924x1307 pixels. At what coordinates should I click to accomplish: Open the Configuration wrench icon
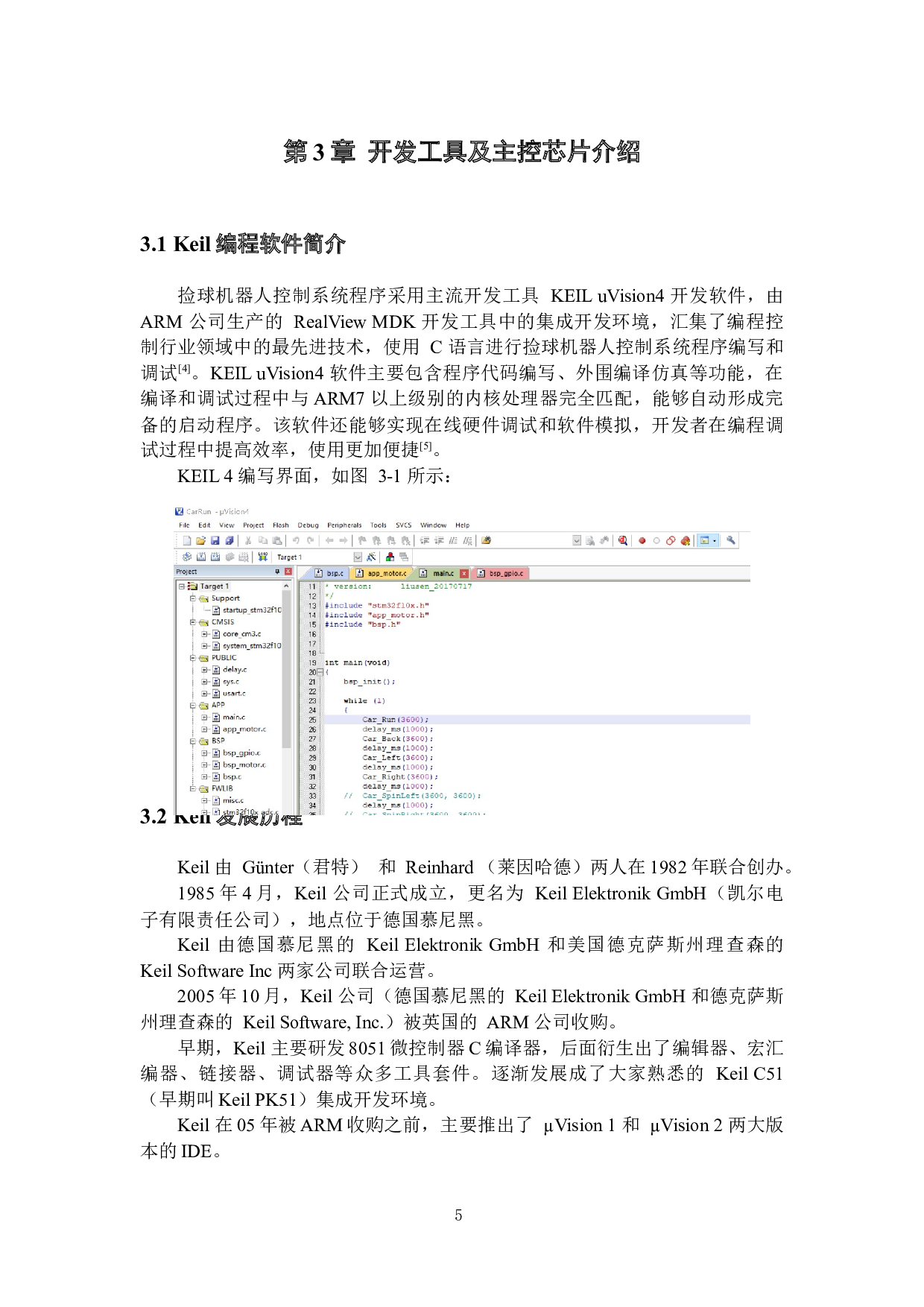(731, 541)
